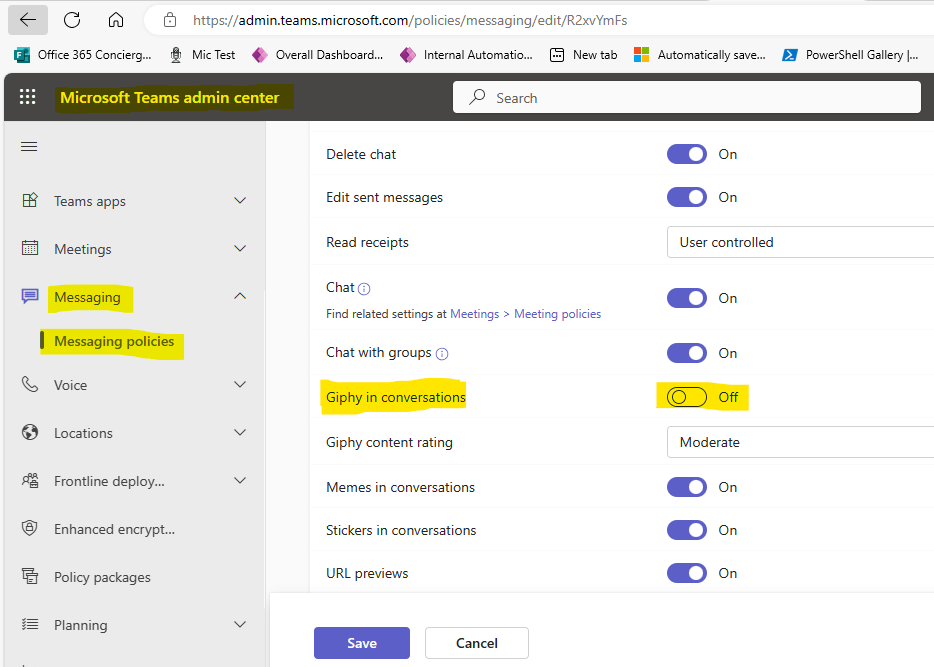Show info tooltip next to Chat with groups
The height and width of the screenshot is (667, 934).
pos(441,354)
